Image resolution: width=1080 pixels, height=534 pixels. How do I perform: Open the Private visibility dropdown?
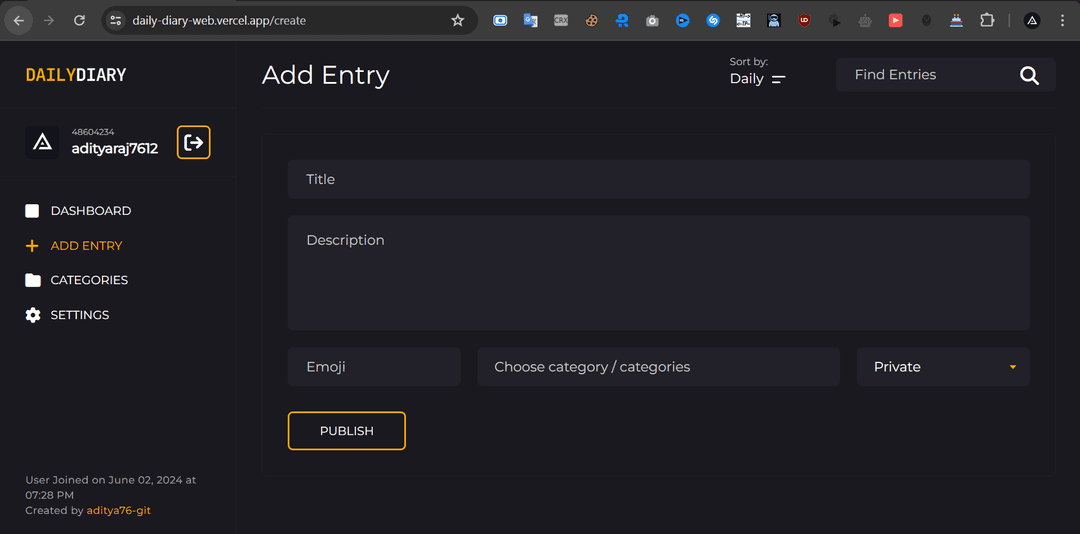click(943, 367)
